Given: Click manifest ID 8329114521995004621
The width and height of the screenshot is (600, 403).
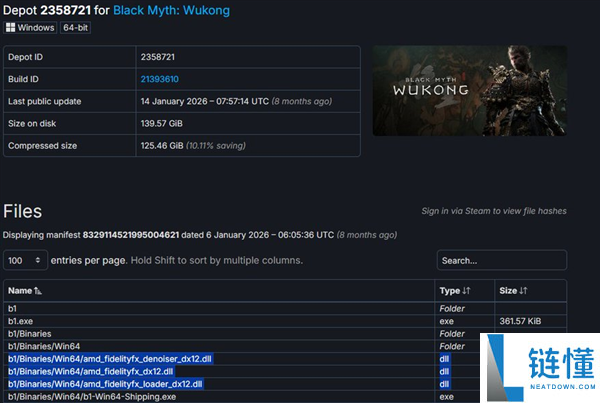Looking at the screenshot, I should tap(131, 235).
